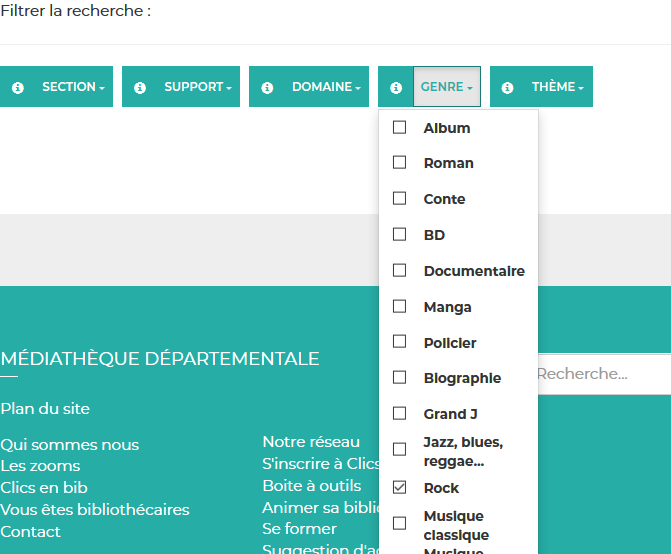Viewport: 671px width, 554px height.
Task: Open the Clics en bib link
Action: point(44,488)
